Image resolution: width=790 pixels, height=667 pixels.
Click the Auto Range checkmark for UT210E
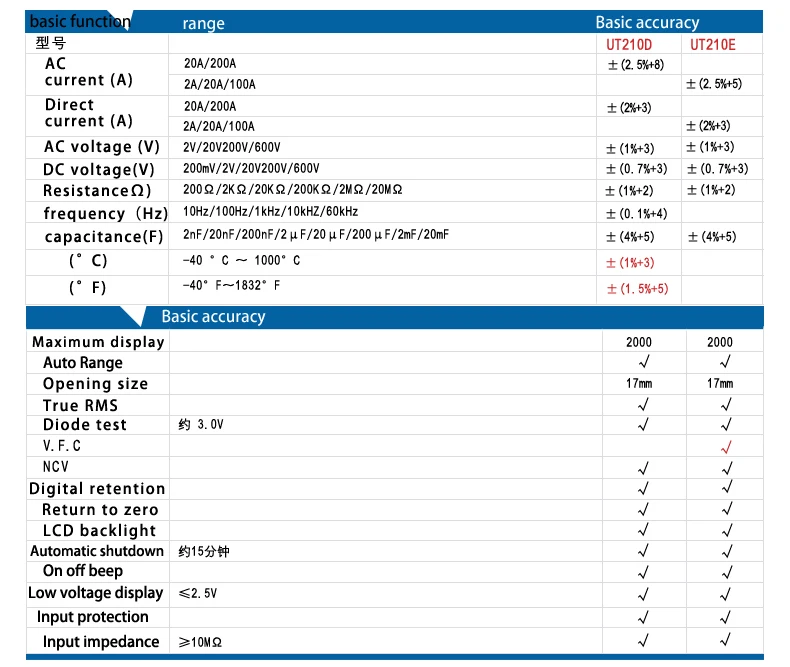(726, 361)
